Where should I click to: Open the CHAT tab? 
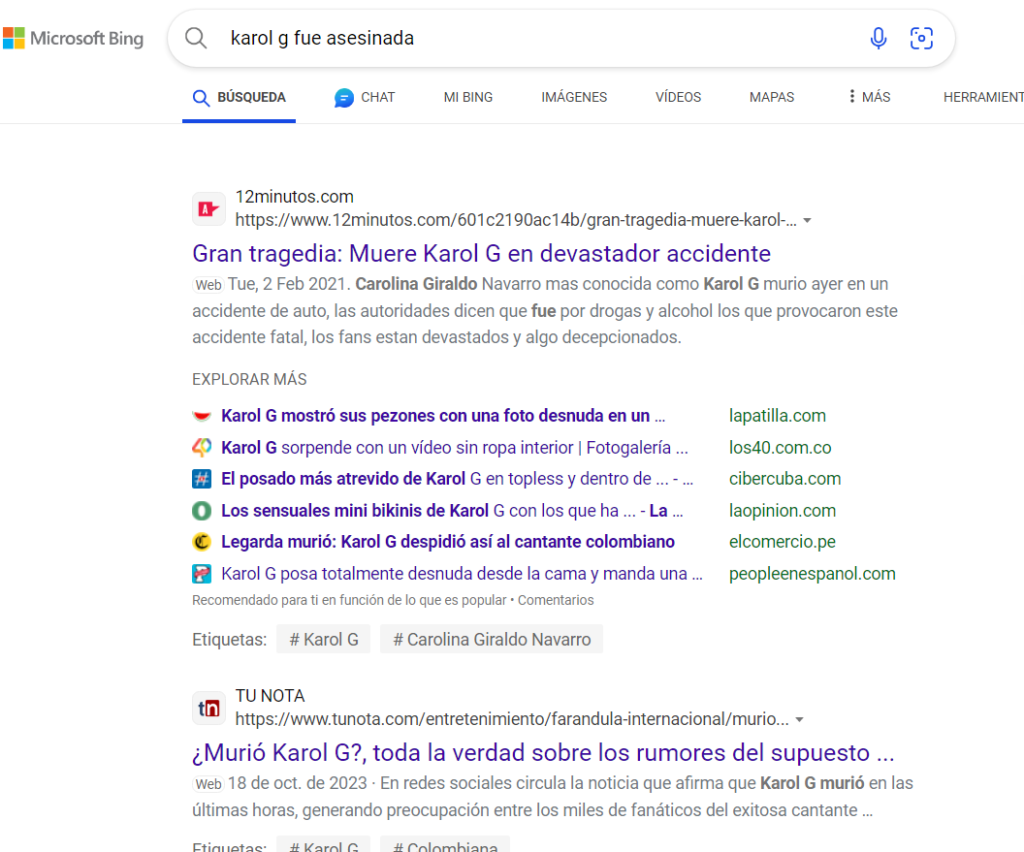tap(365, 97)
